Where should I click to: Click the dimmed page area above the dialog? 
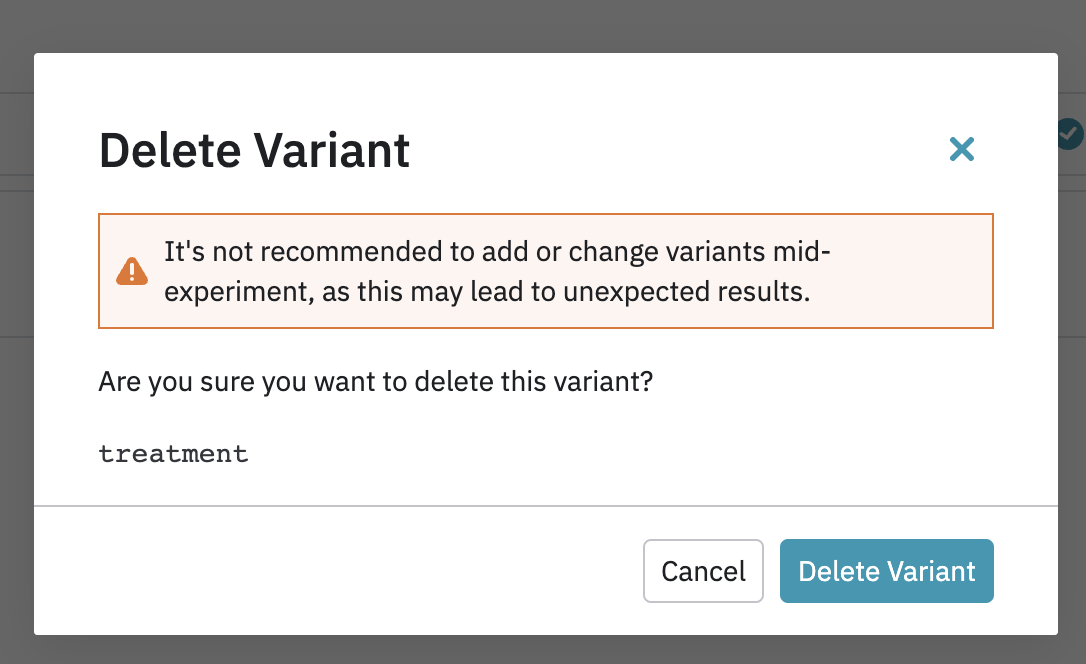[x=540, y=25]
